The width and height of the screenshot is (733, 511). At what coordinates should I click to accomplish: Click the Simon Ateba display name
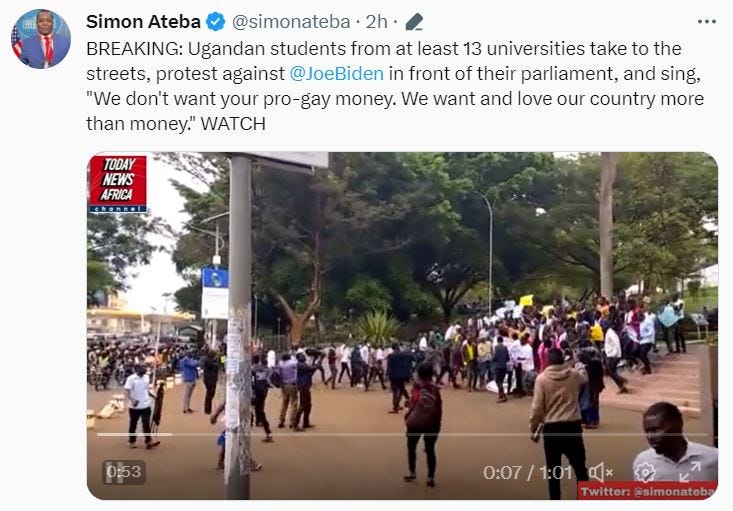pos(143,22)
